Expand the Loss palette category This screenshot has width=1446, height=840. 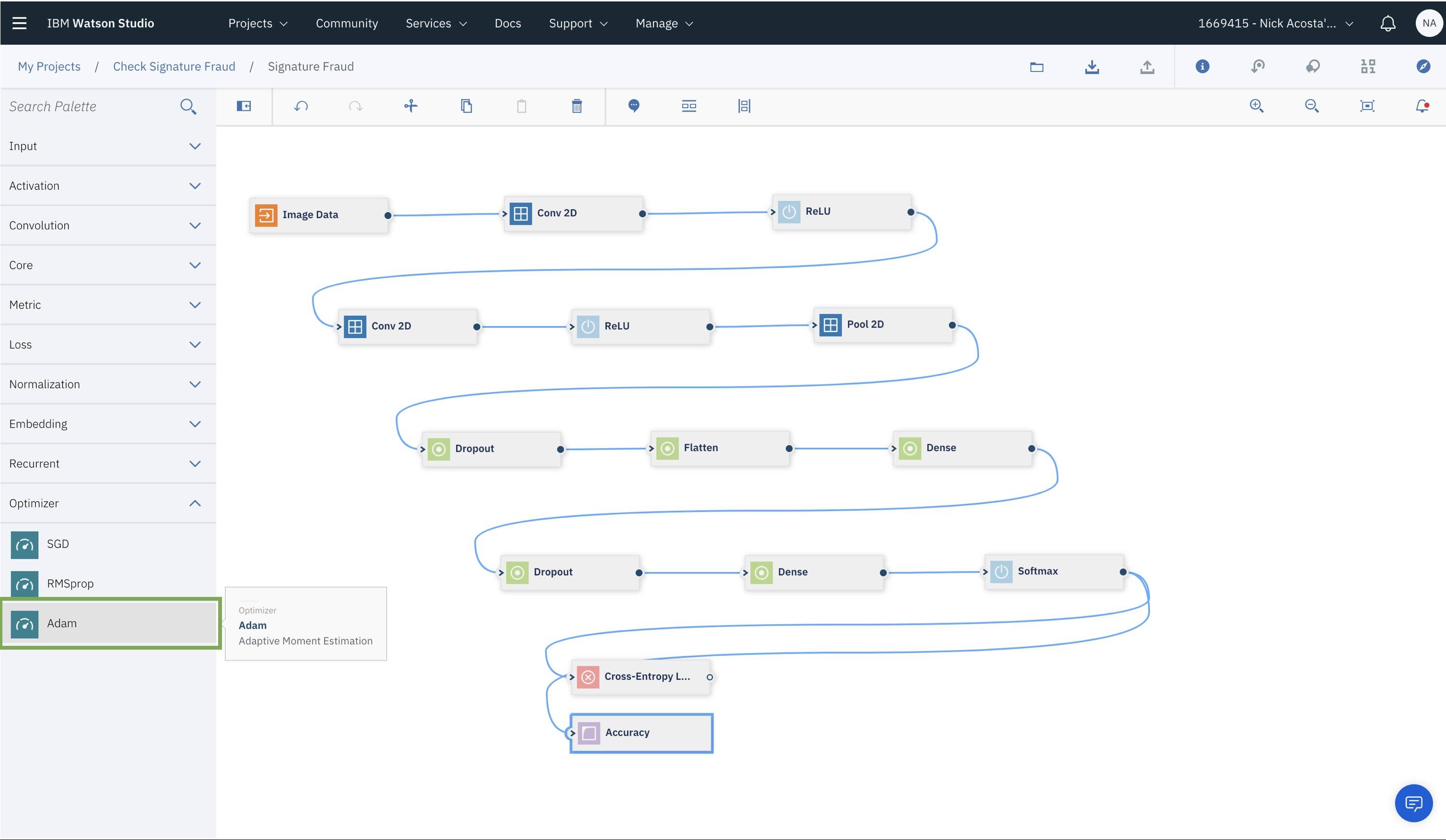click(108, 344)
